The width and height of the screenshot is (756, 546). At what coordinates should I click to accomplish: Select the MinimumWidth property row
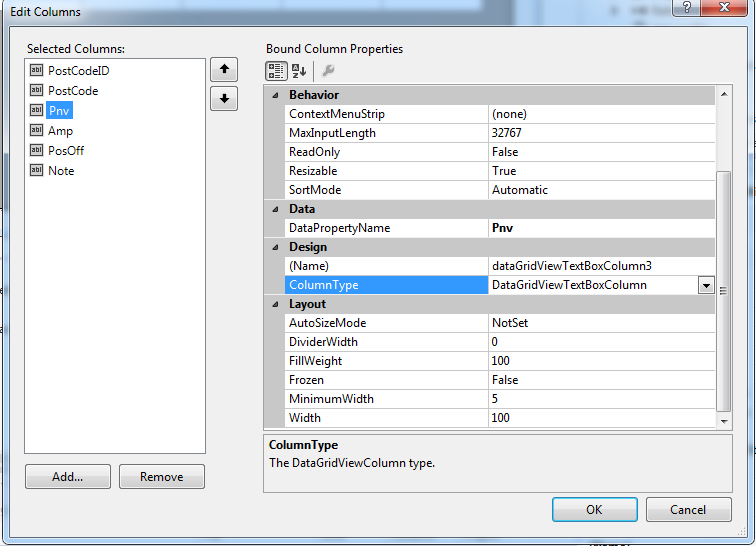tap(500, 399)
